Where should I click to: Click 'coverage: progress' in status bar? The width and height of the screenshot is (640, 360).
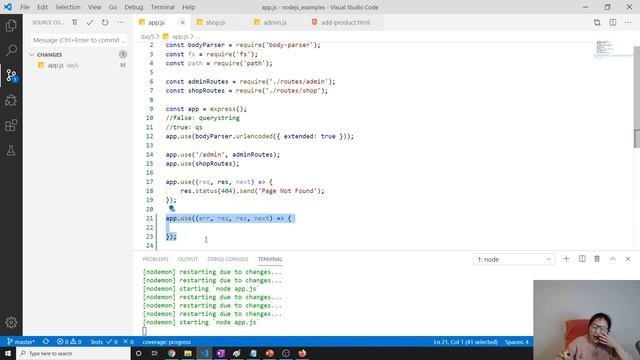coord(167,342)
